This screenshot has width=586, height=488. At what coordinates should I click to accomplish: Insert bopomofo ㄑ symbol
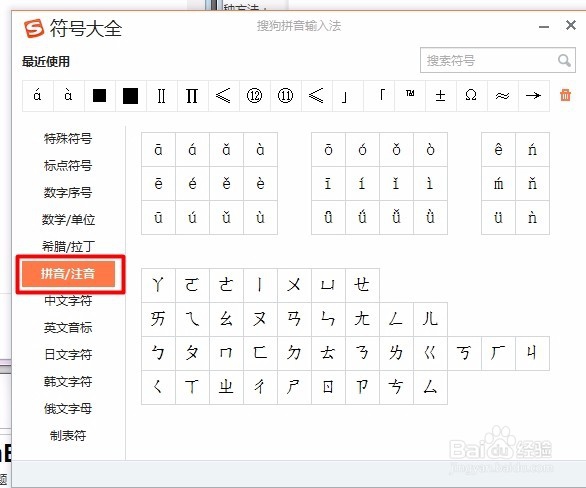(x=158, y=387)
